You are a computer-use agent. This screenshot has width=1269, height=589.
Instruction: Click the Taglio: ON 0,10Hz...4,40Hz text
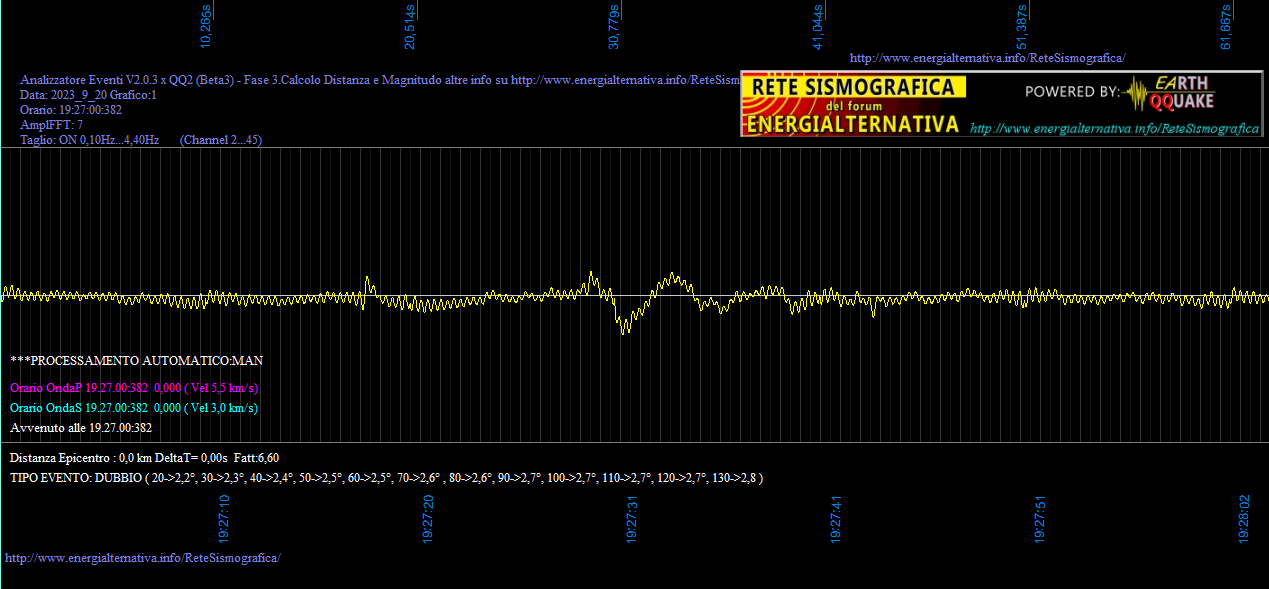[x=90, y=140]
